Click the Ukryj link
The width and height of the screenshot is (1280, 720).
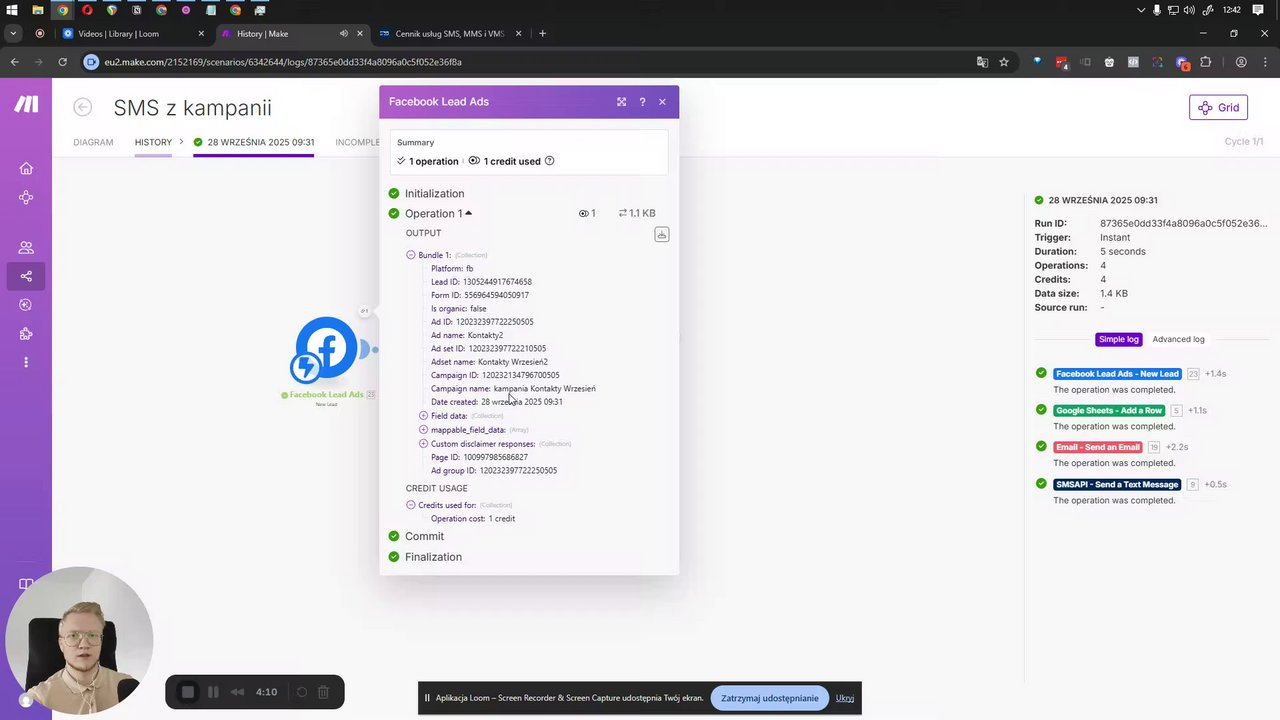click(845, 698)
